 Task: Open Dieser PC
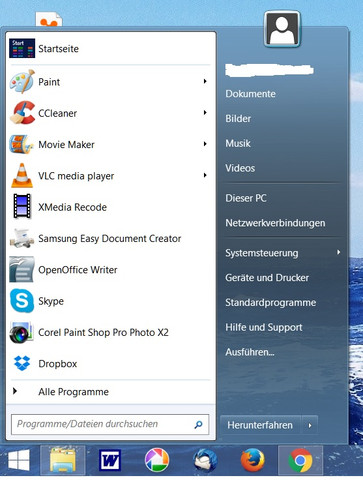pyautogui.click(x=246, y=198)
